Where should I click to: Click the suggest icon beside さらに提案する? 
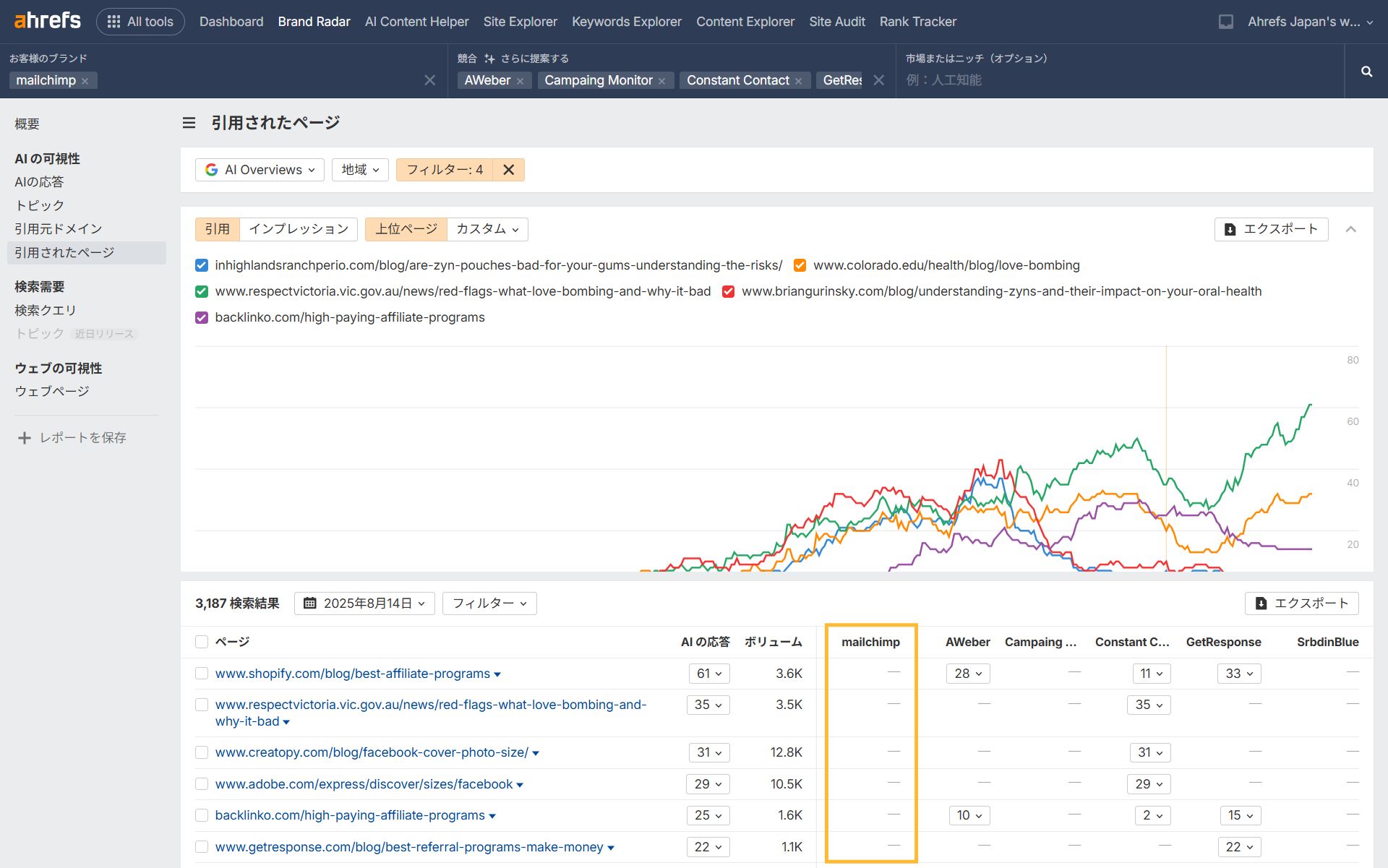(490, 58)
